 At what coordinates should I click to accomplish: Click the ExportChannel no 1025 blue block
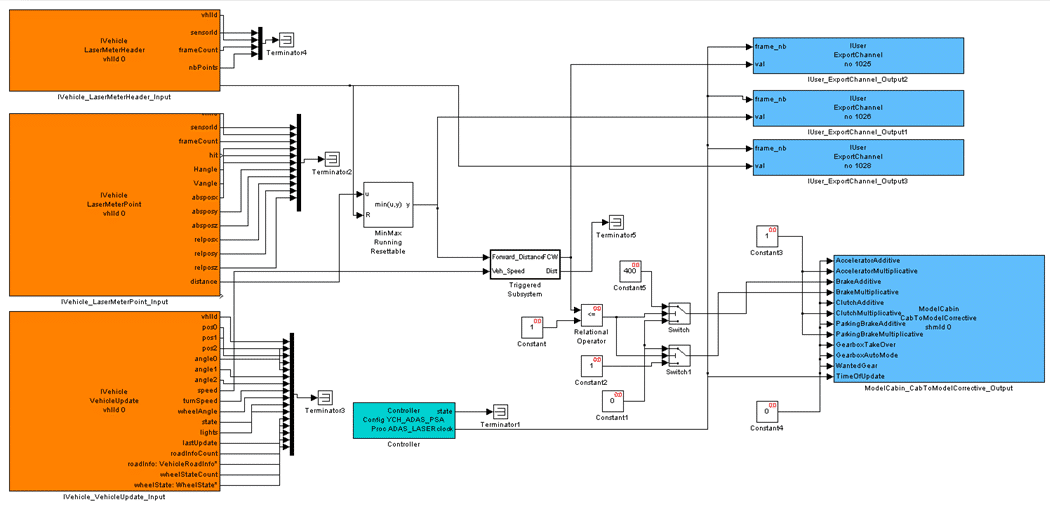[858, 56]
